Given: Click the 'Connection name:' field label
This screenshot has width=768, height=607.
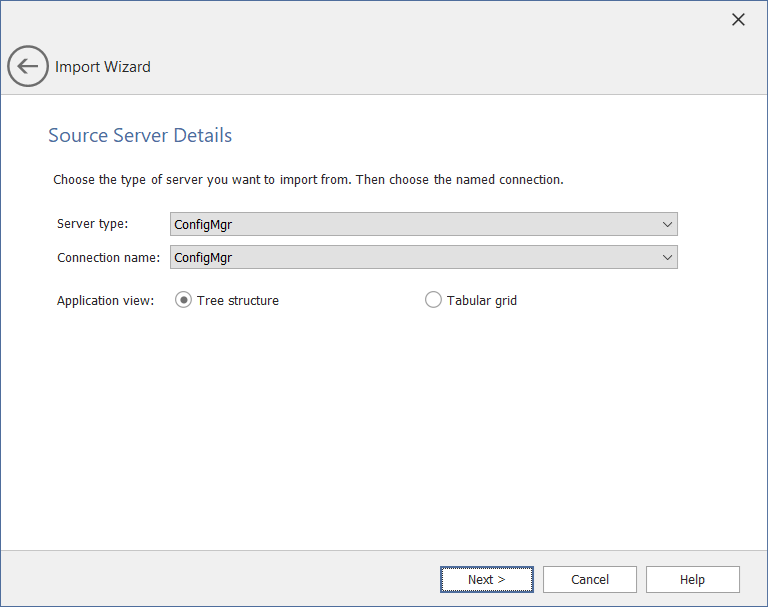Looking at the screenshot, I should point(108,257).
